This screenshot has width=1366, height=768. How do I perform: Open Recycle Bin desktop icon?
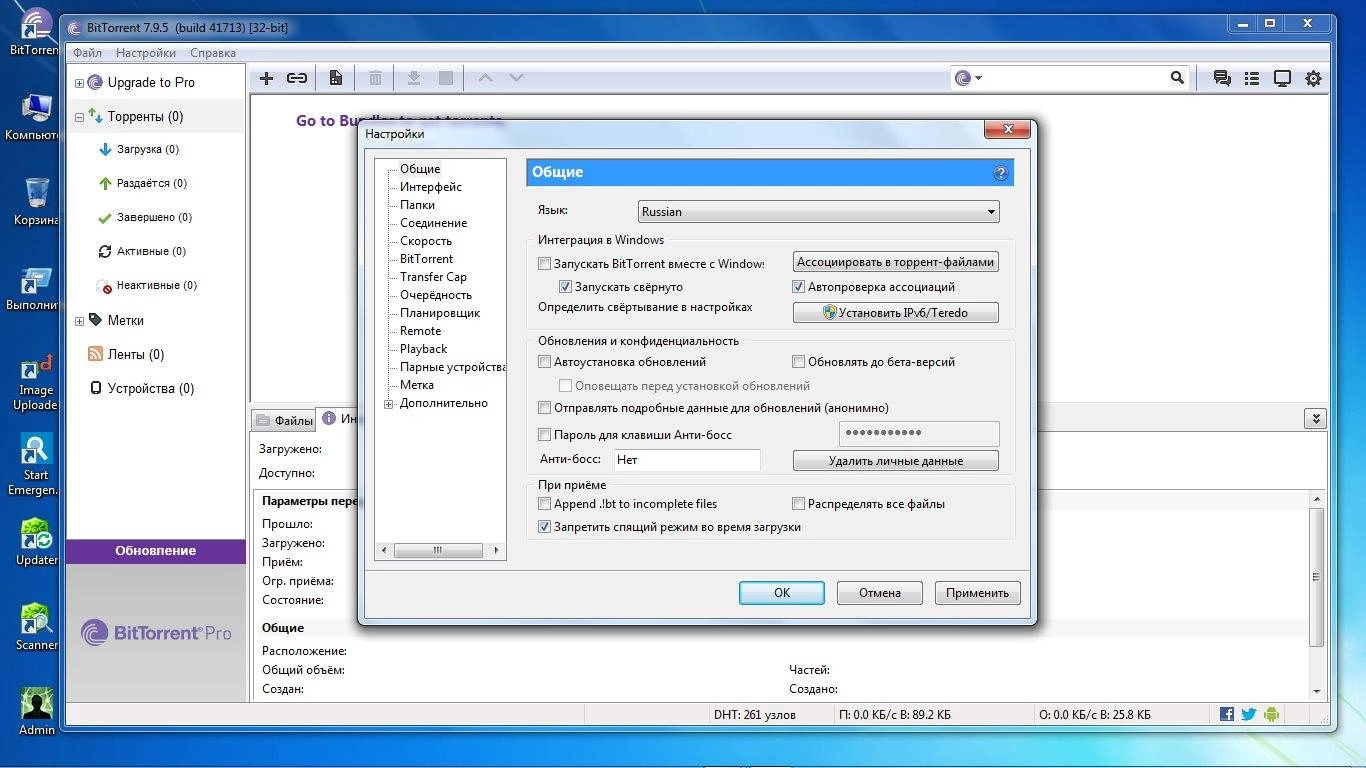(x=36, y=200)
